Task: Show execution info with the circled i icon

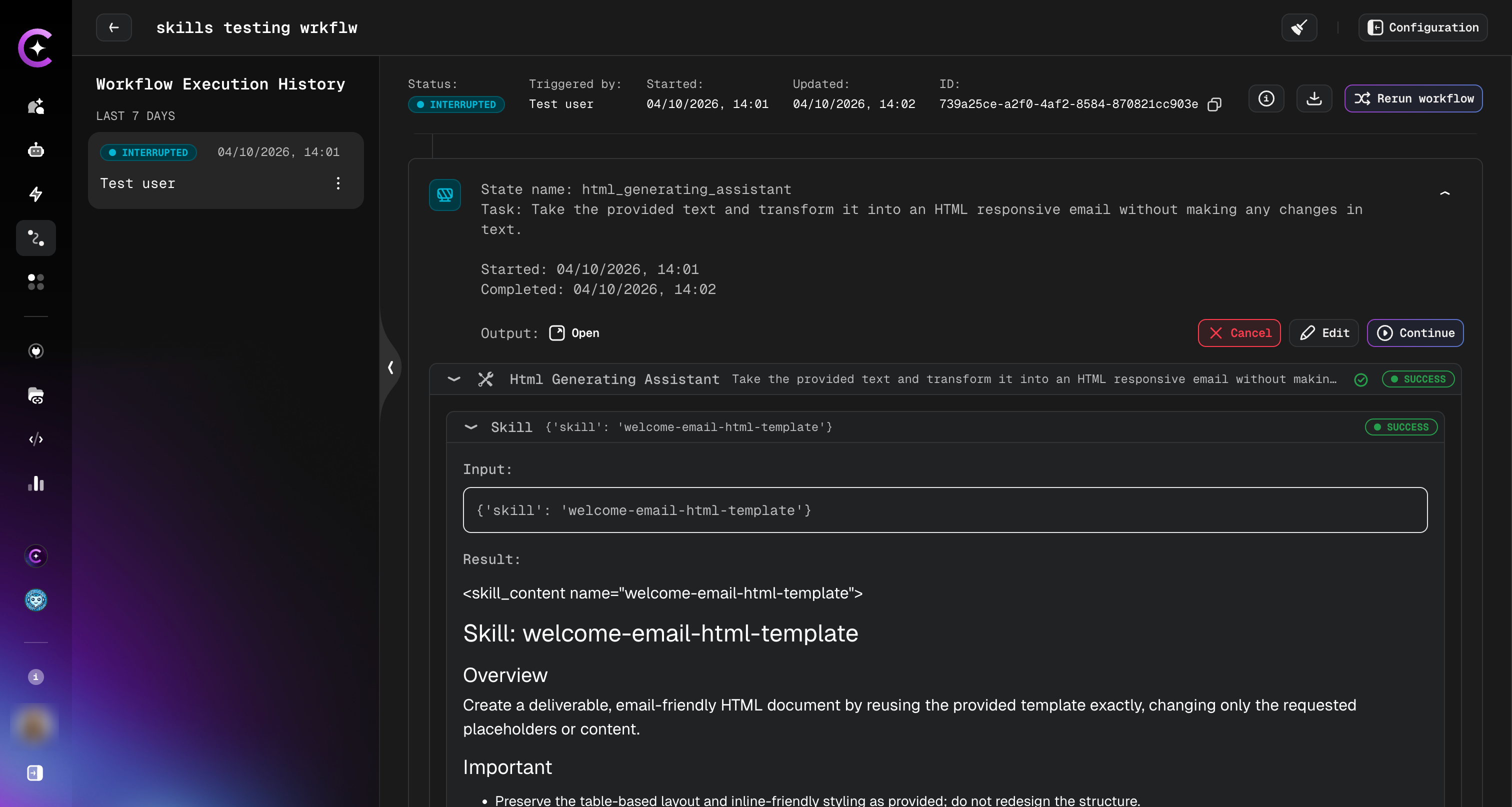Action: (1266, 98)
